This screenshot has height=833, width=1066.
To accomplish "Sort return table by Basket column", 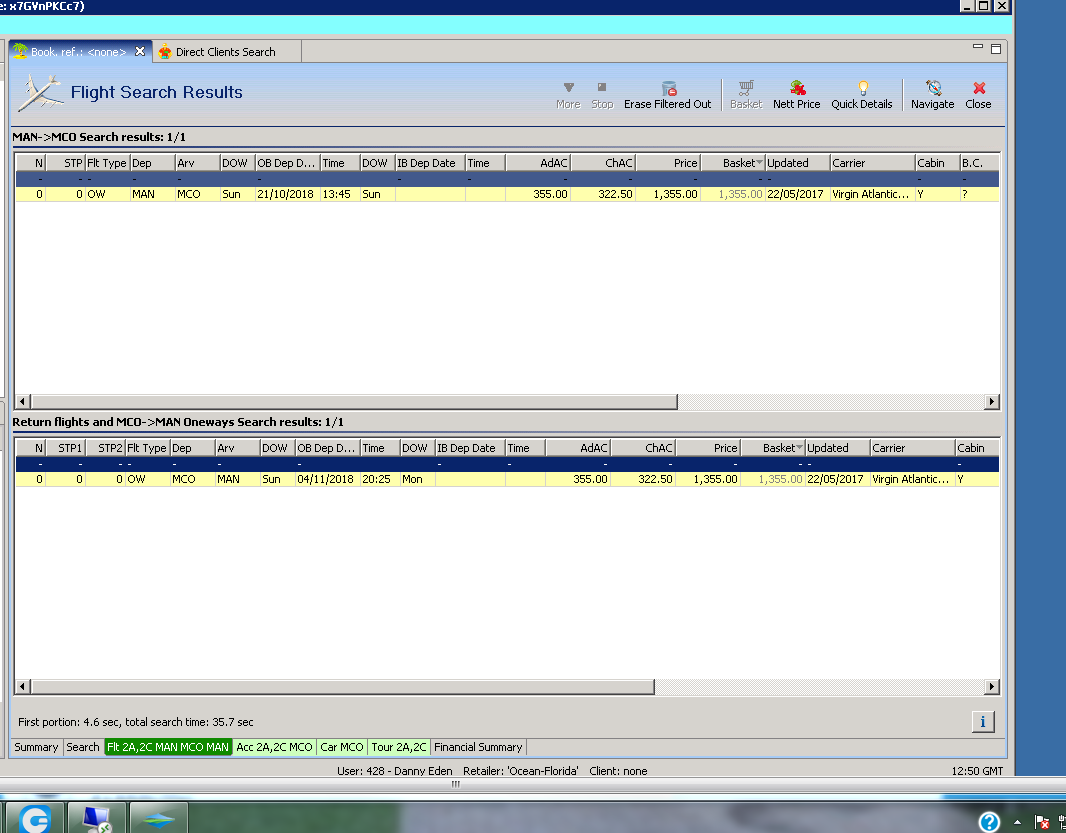I will pos(774,447).
